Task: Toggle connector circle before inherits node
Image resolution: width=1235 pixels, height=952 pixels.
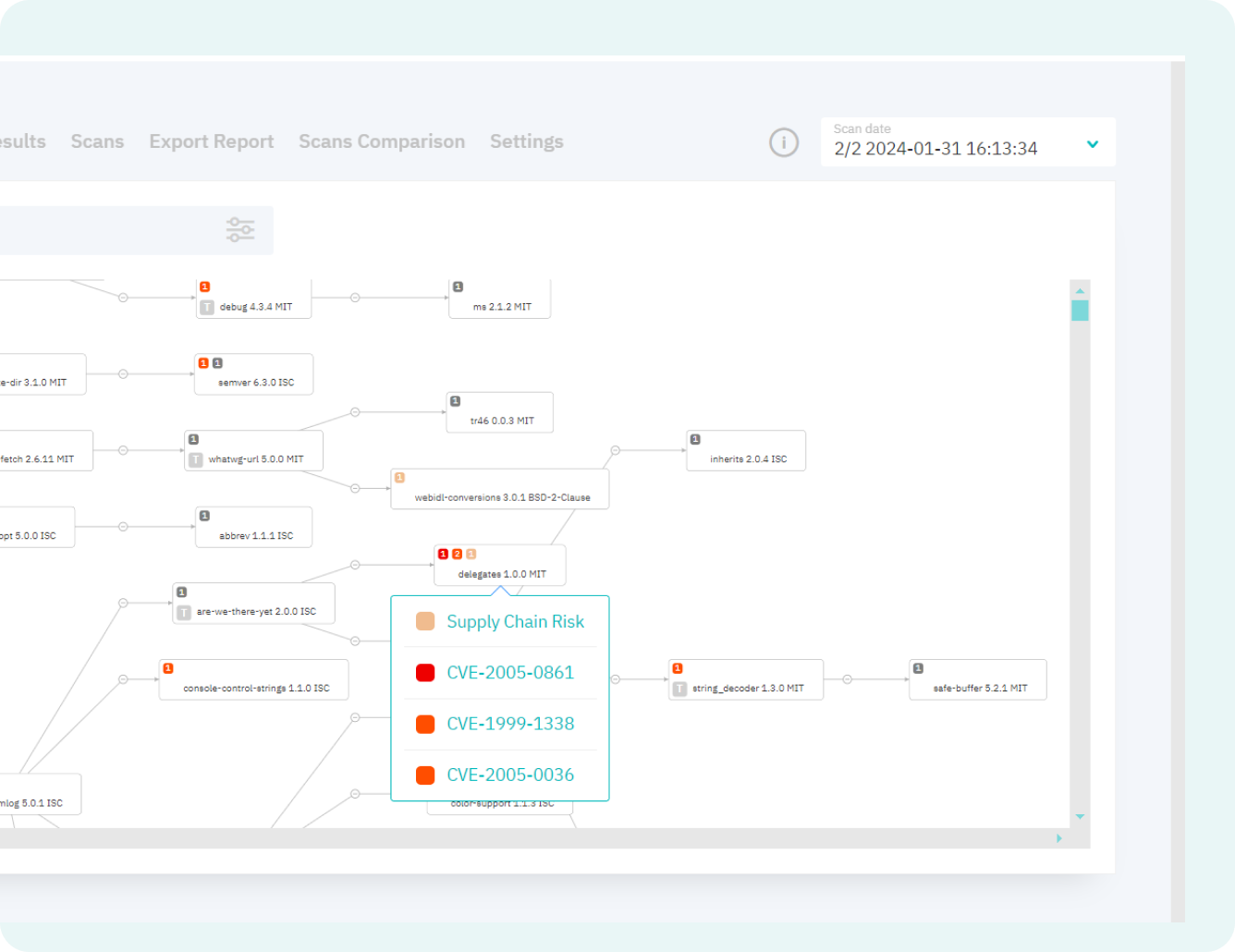Action: point(615,450)
